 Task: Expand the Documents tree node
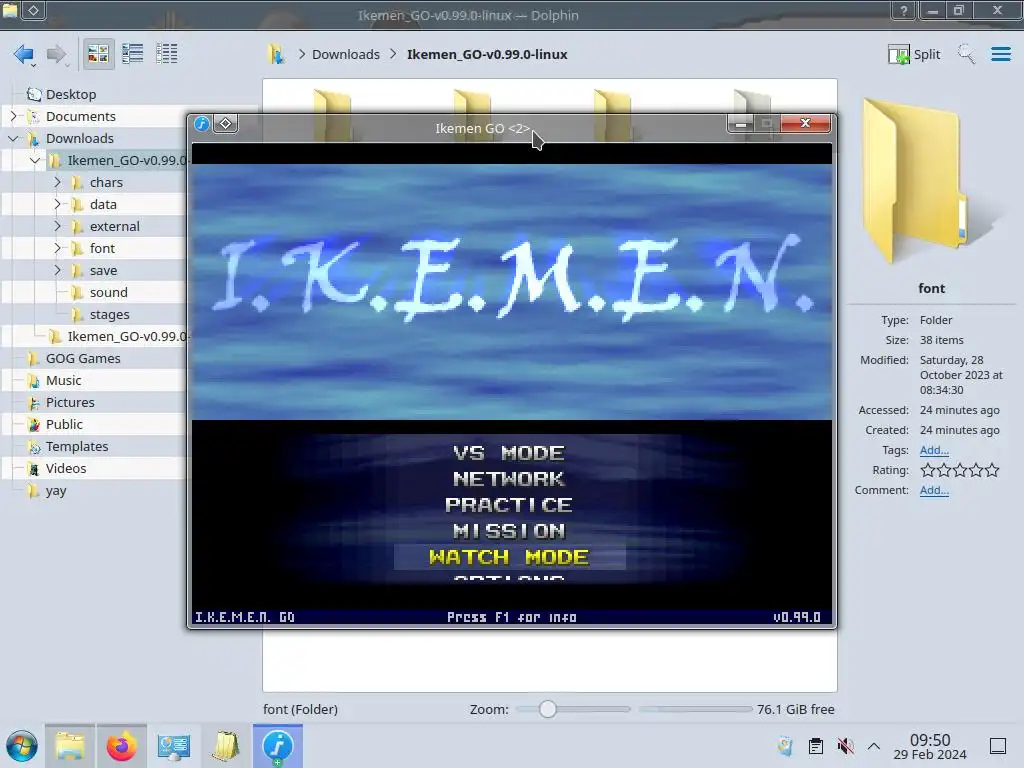pos(13,116)
